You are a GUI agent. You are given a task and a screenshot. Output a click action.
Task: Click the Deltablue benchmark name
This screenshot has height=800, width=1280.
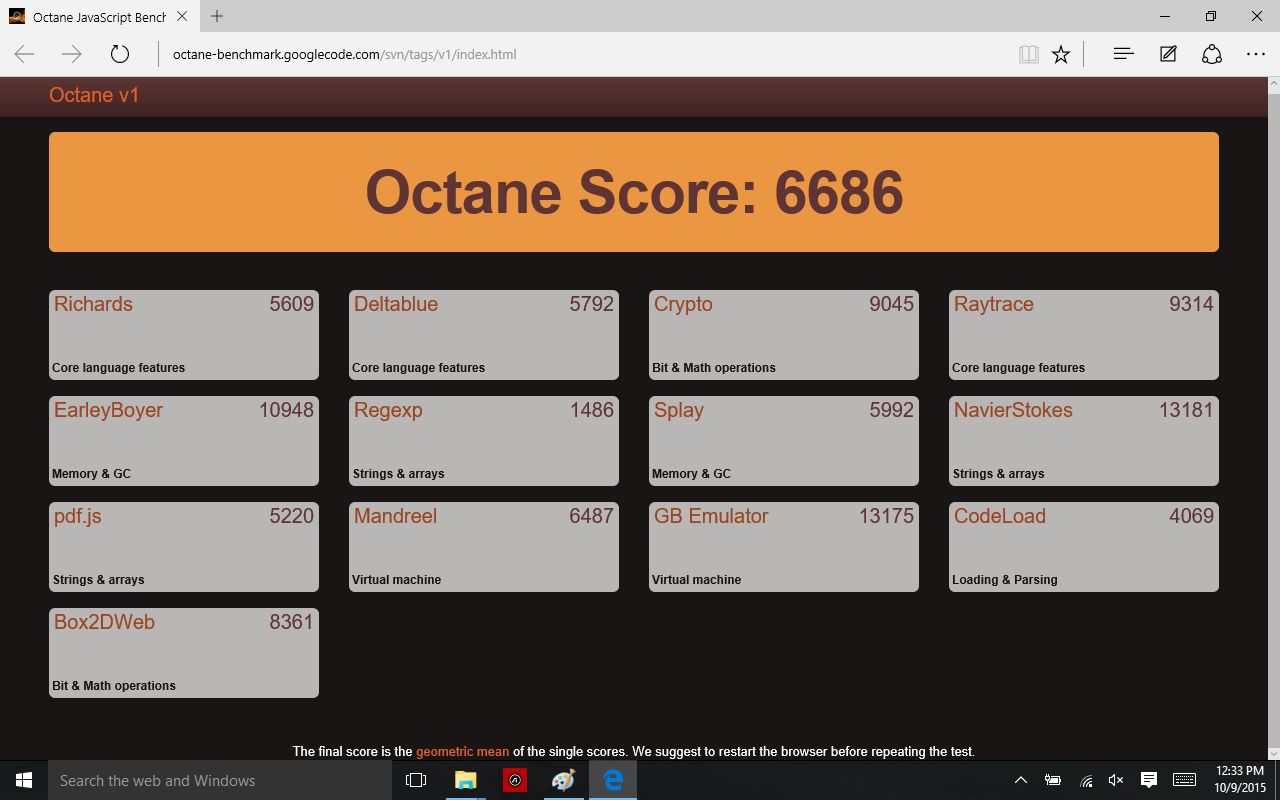tap(396, 304)
